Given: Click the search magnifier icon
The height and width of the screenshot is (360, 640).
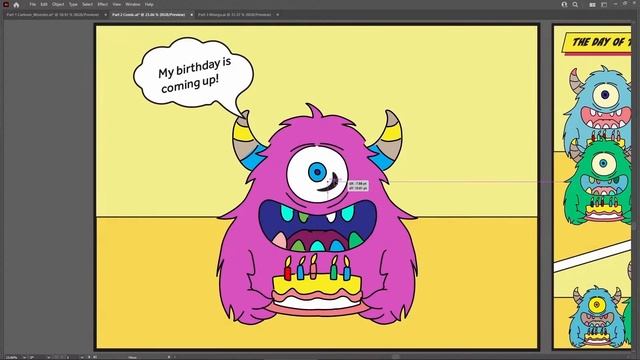Looking at the screenshot, I should [x=575, y=4].
